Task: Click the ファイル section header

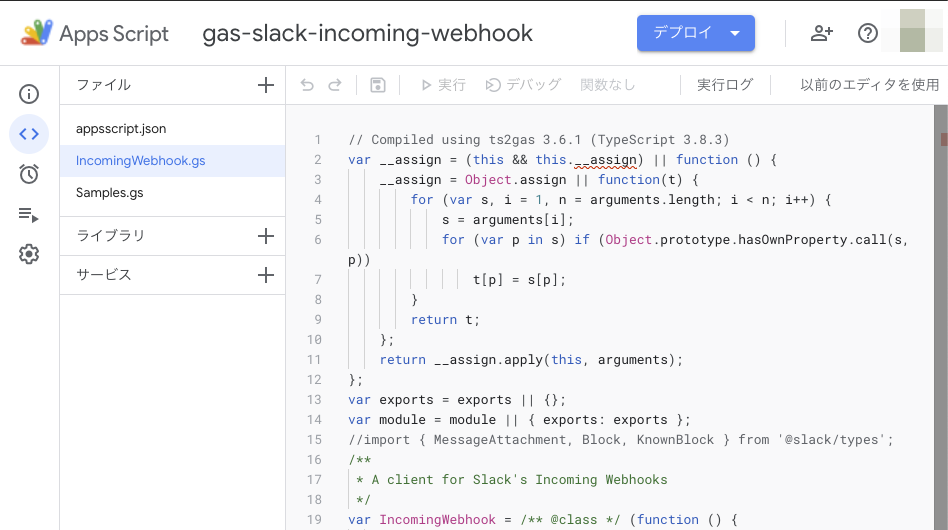Action: pyautogui.click(x=103, y=85)
